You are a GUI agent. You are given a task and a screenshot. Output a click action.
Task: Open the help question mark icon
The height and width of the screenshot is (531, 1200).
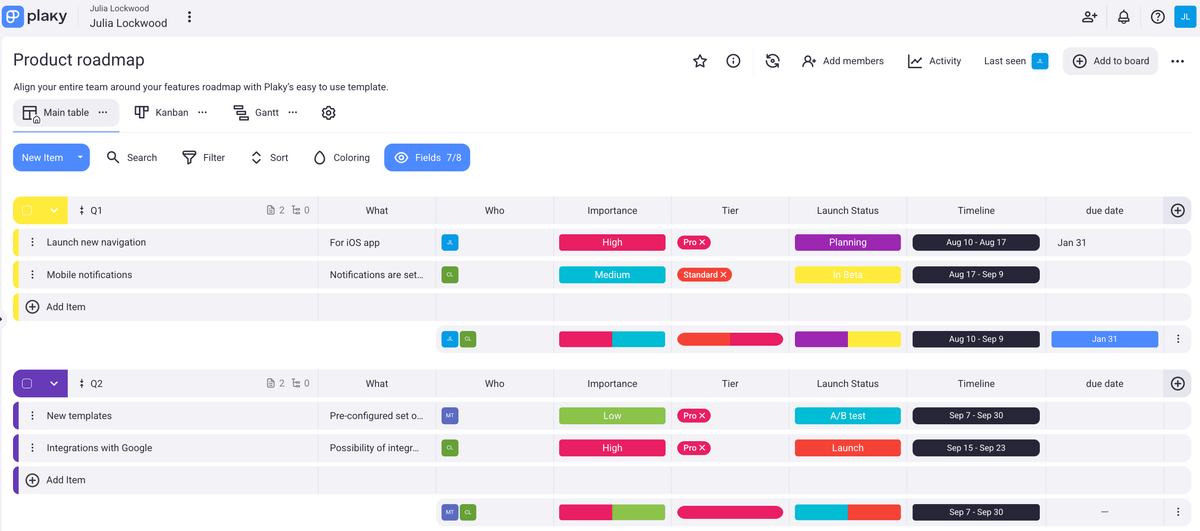(x=1157, y=17)
